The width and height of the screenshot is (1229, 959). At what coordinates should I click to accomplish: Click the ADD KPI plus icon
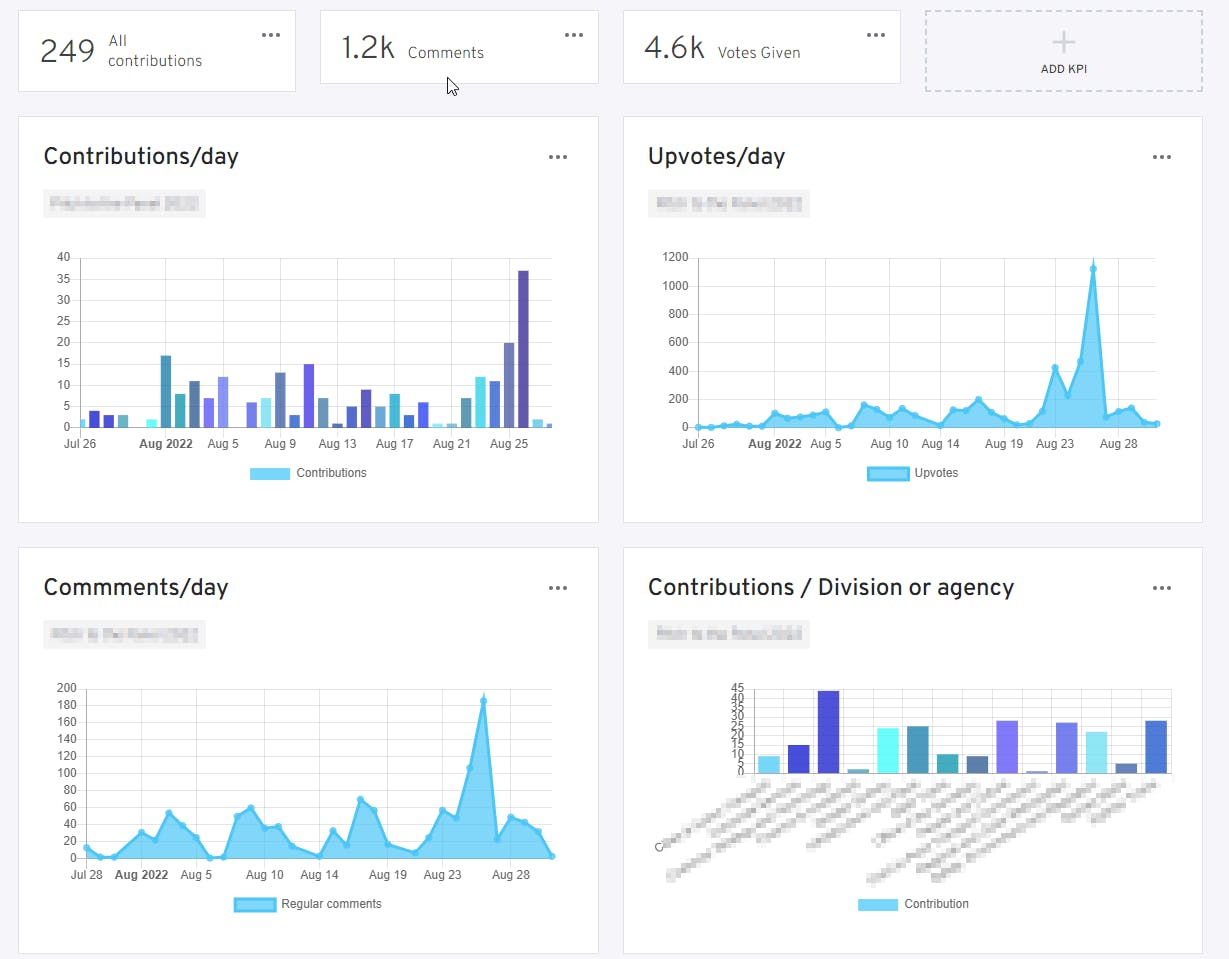[1064, 42]
